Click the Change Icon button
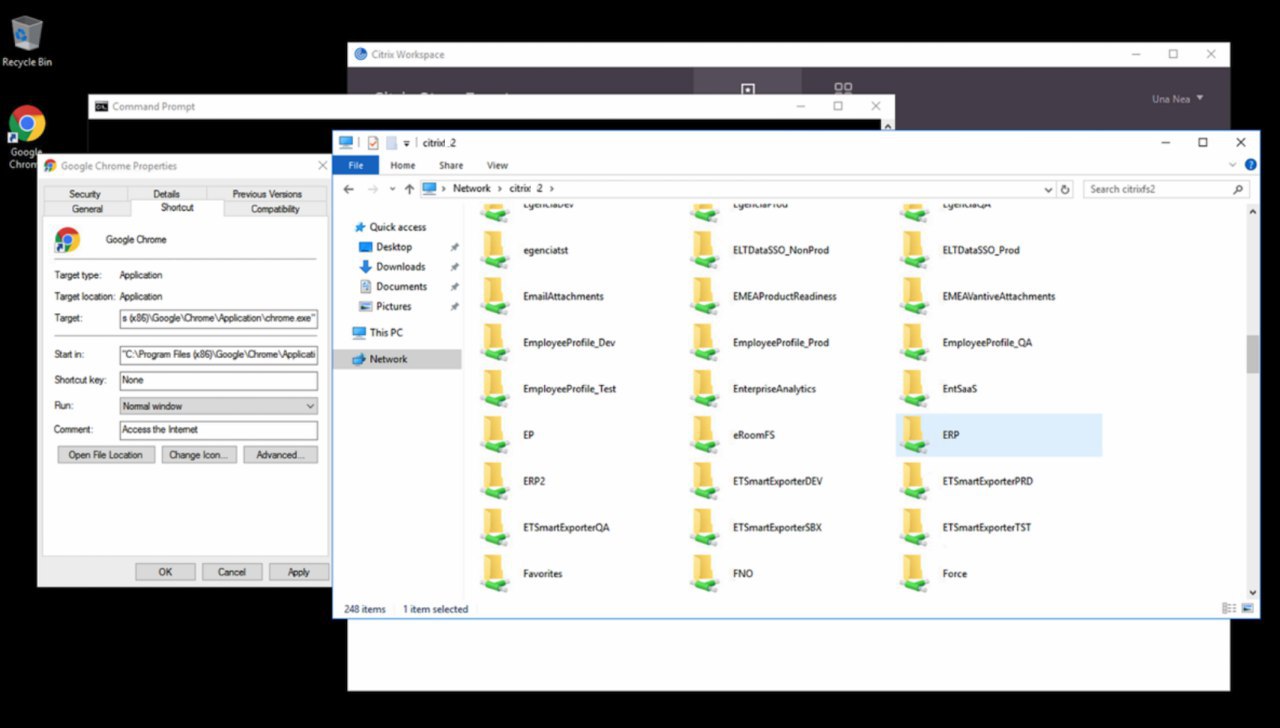 (199, 455)
